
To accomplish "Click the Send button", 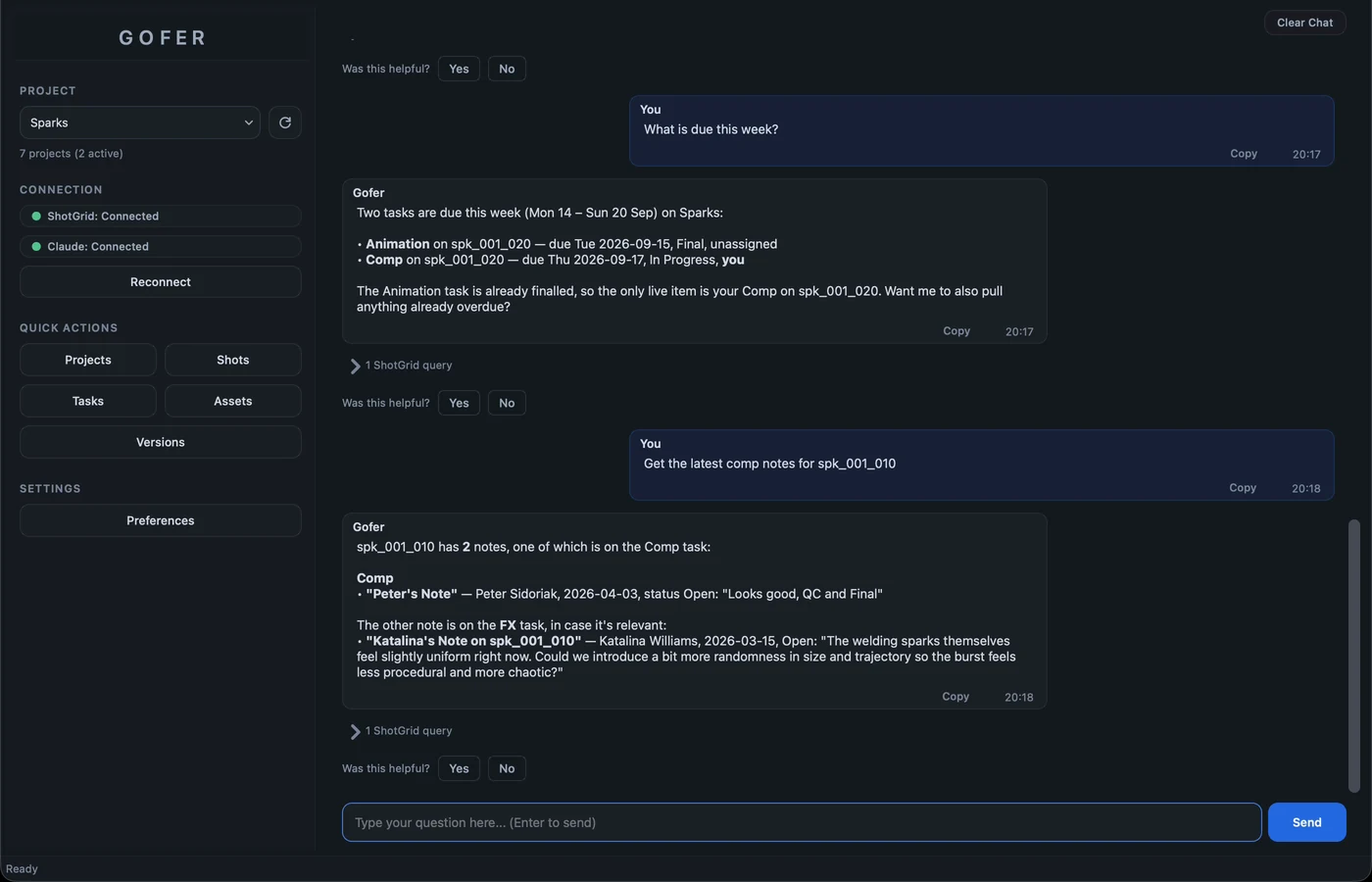I will click(1306, 822).
